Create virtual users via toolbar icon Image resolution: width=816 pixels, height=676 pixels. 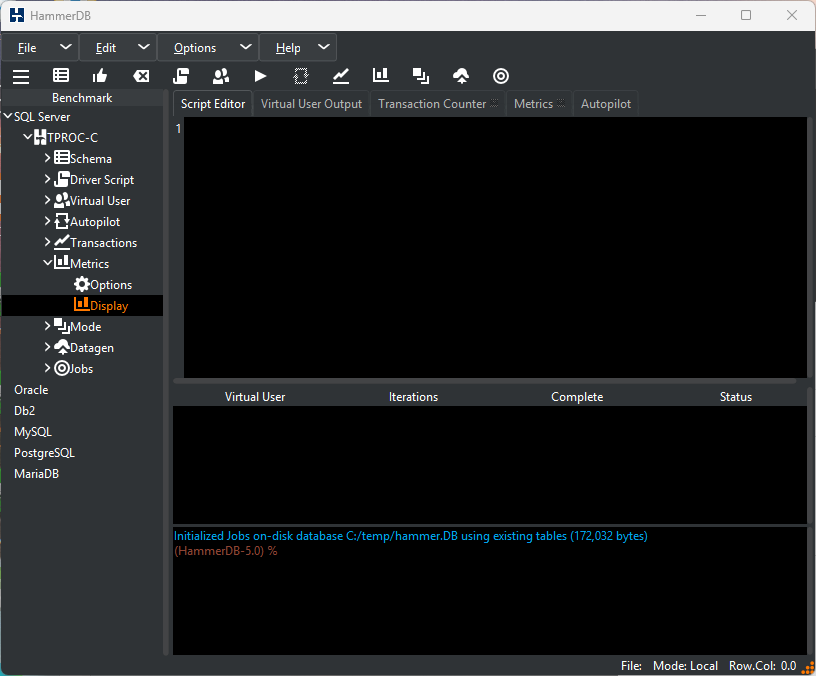point(221,76)
